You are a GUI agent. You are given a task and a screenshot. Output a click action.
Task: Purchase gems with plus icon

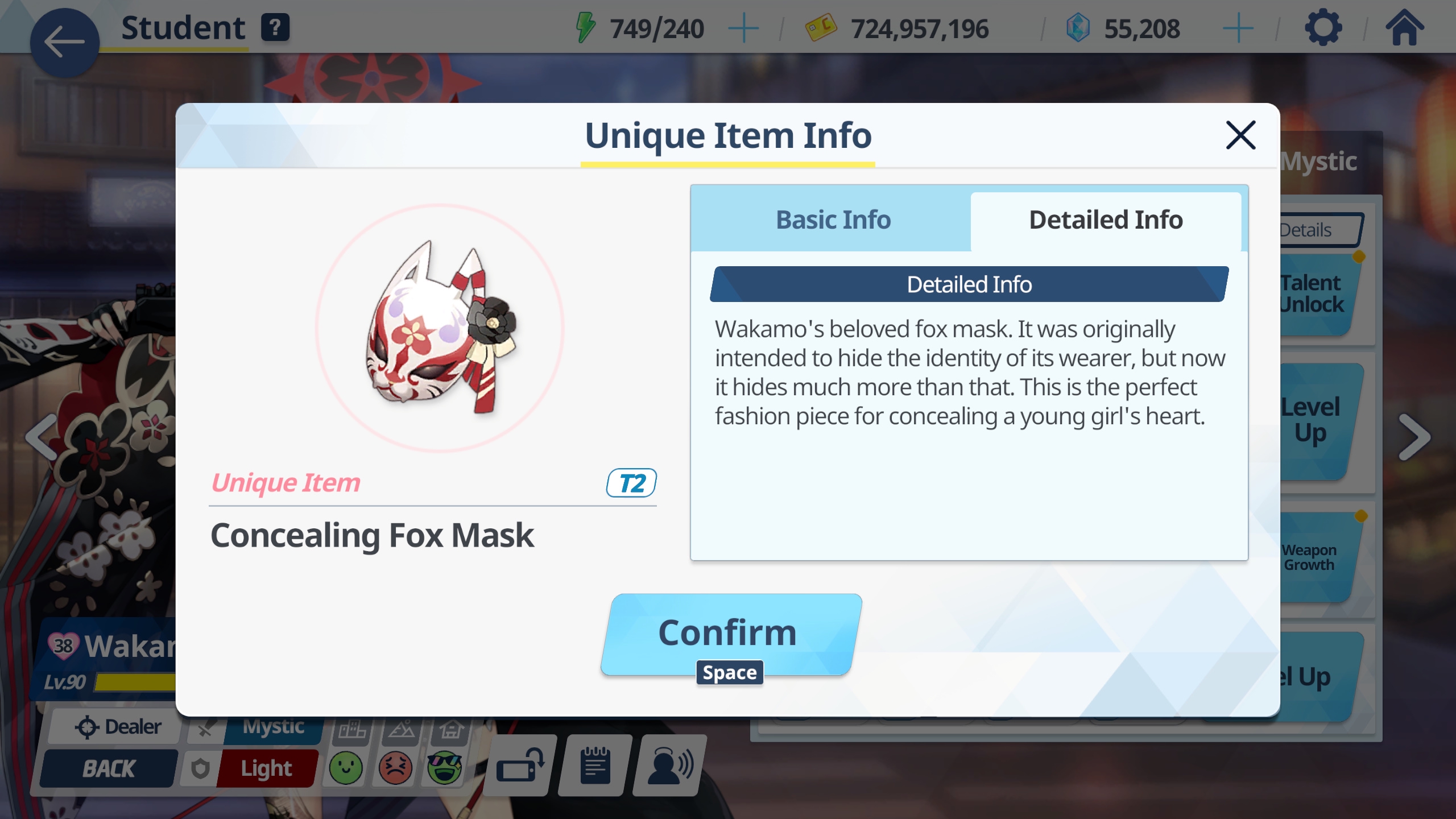[x=1238, y=28]
